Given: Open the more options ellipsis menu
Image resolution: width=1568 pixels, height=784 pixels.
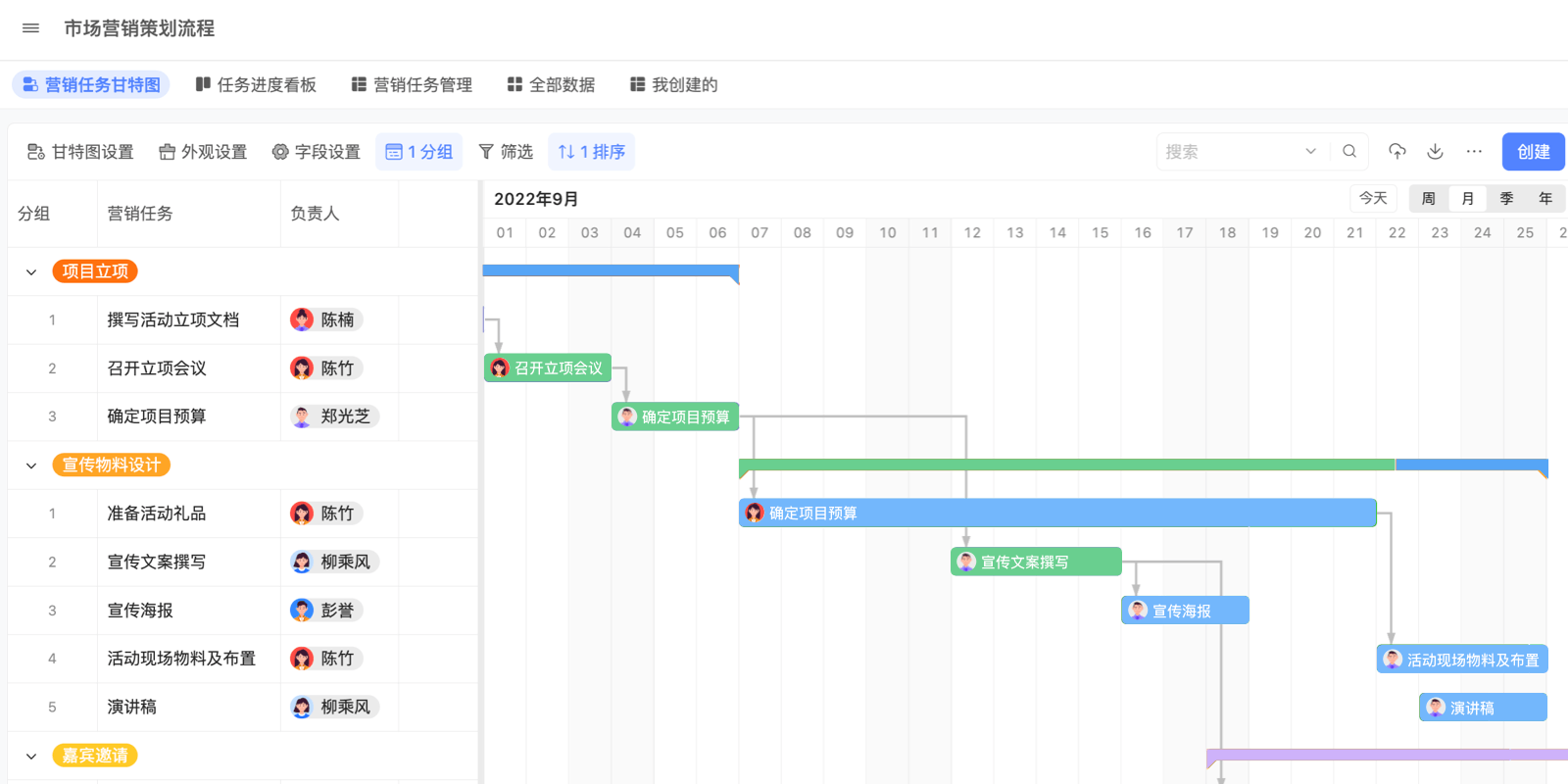Looking at the screenshot, I should [x=1474, y=152].
